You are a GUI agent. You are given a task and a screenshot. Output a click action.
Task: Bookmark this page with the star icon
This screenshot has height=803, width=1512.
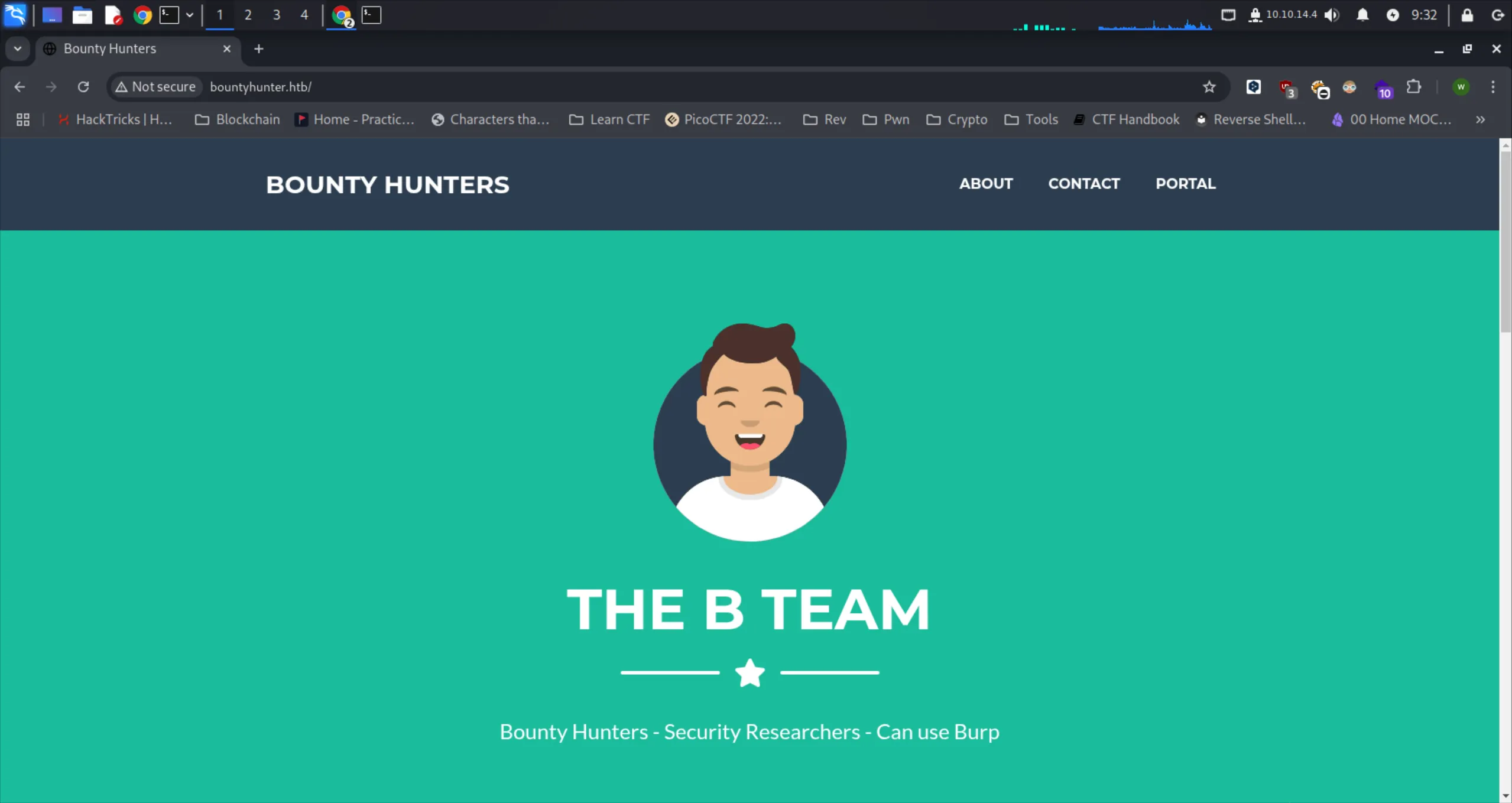1209,87
